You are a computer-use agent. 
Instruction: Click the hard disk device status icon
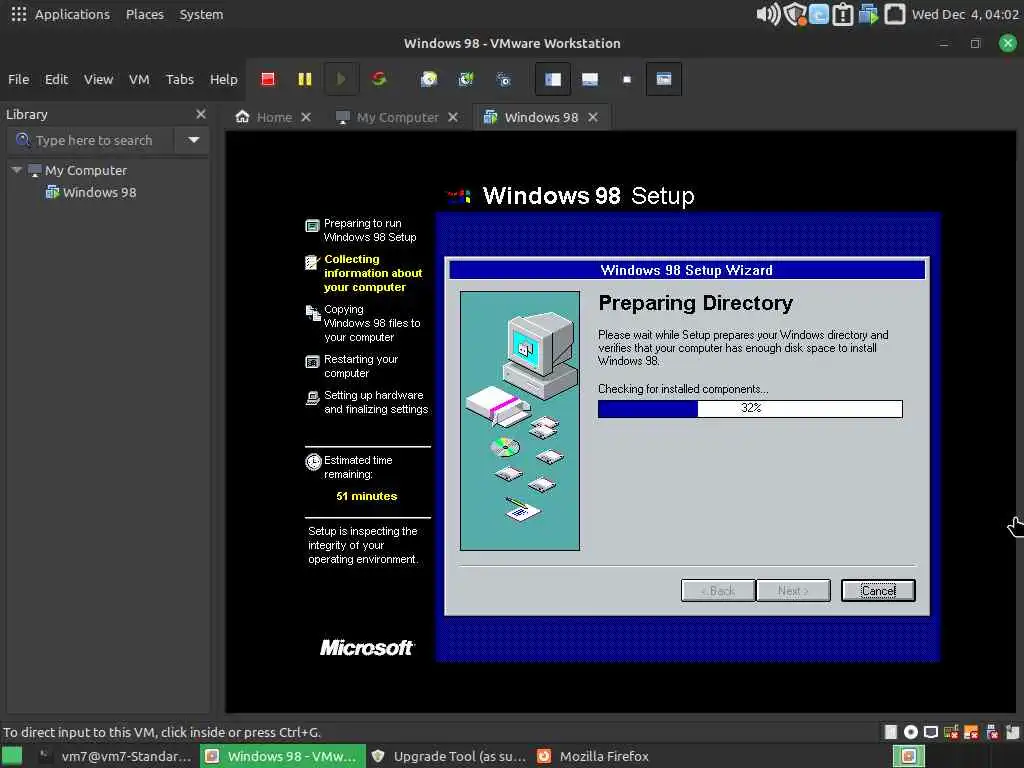pyautogui.click(x=891, y=732)
